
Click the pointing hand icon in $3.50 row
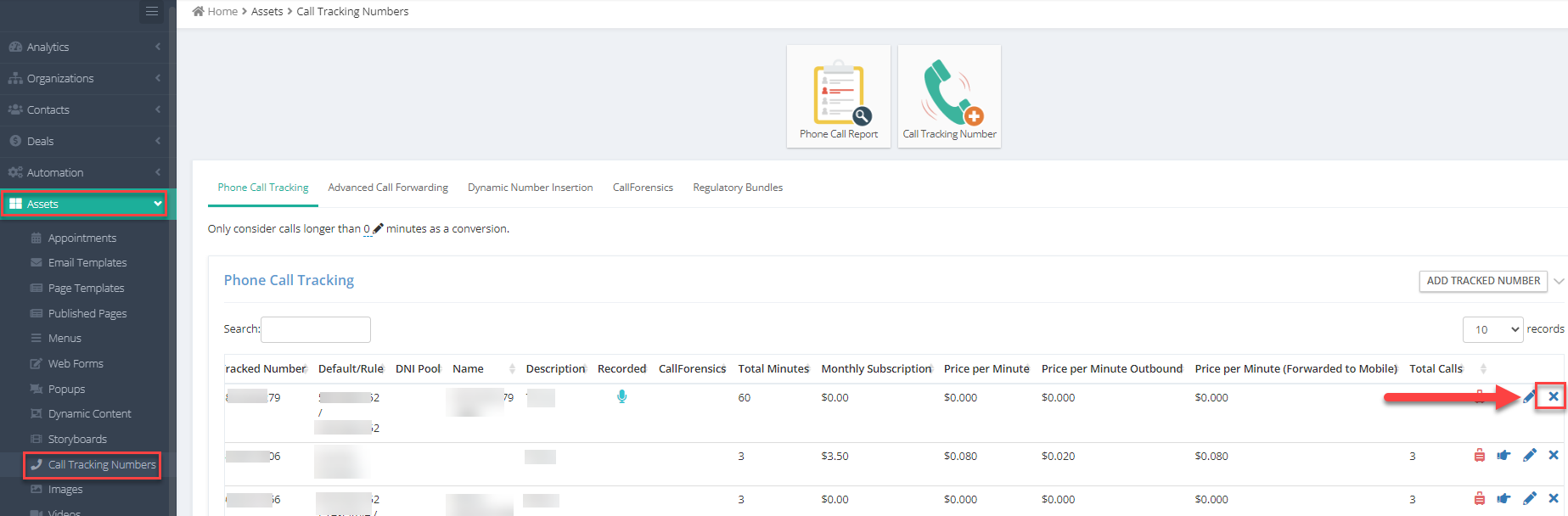[1503, 456]
